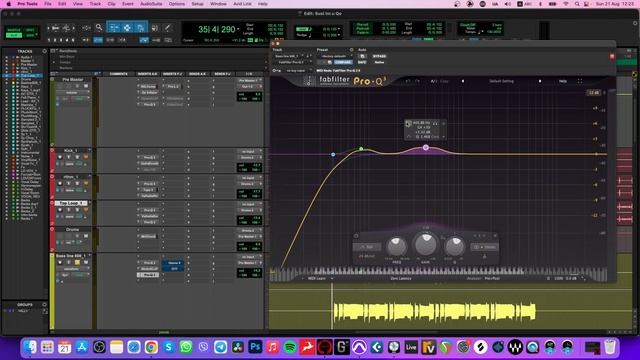640x360 pixels.
Task: Open Spotify from the dock
Action: pyautogui.click(x=290, y=347)
